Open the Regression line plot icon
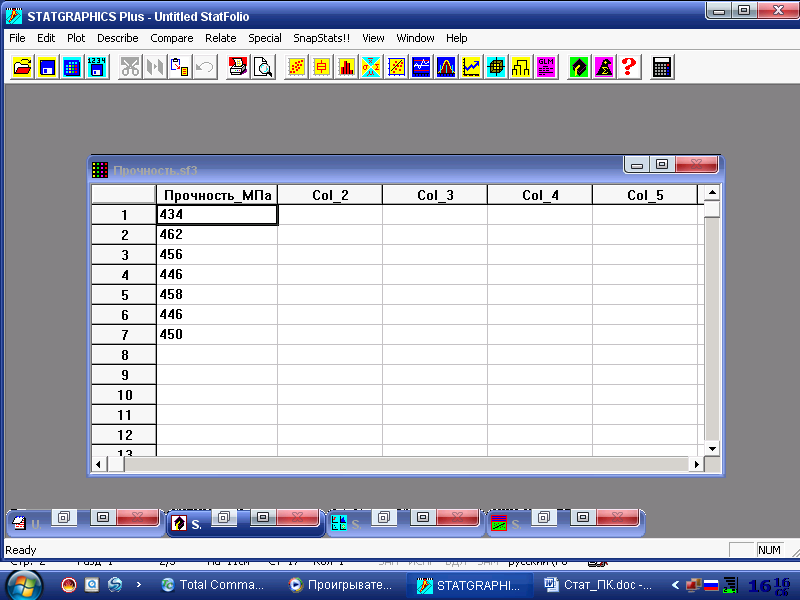This screenshot has height=600, width=800. coord(396,67)
